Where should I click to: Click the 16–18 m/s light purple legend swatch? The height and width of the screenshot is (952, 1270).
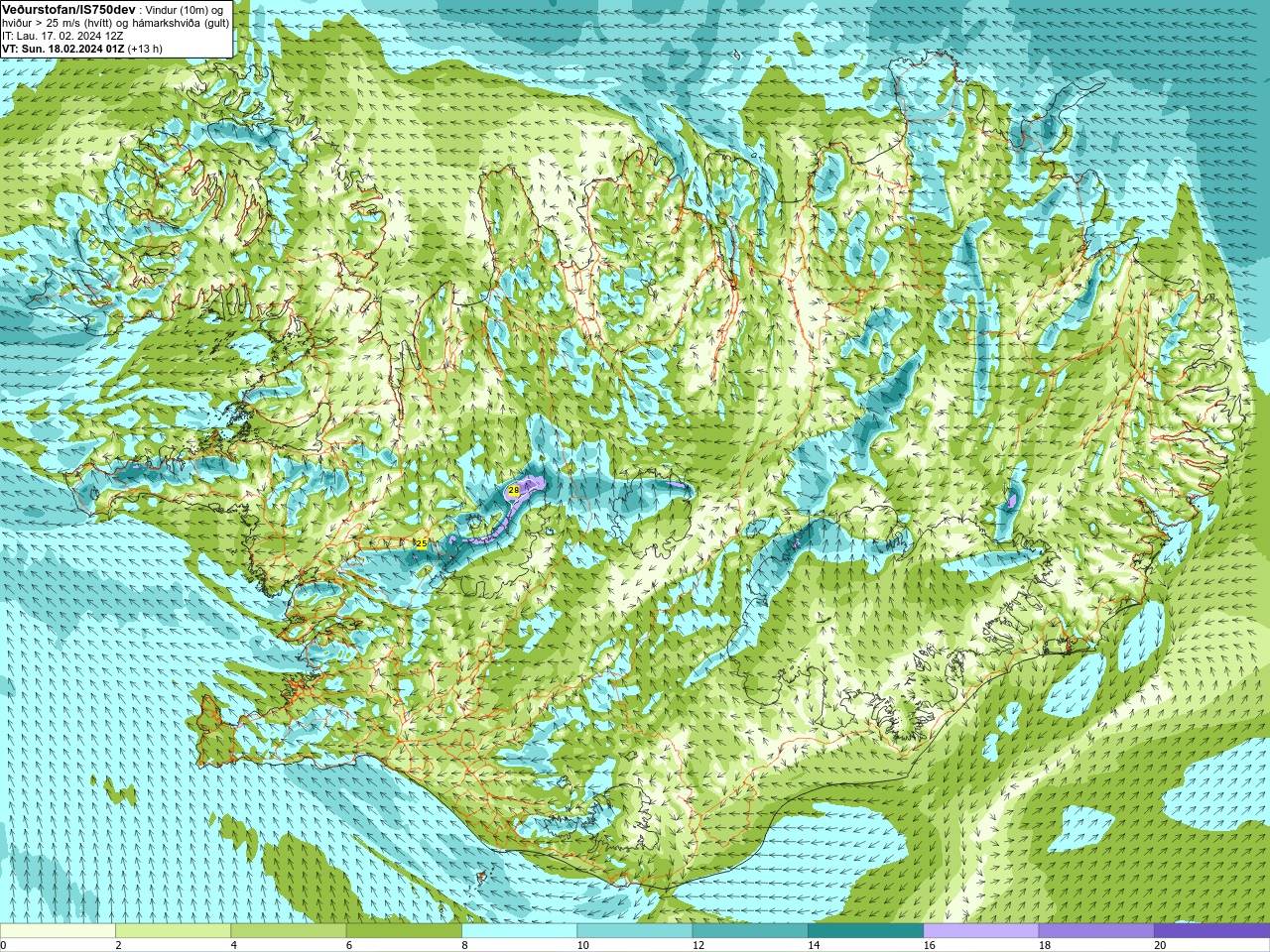point(980,931)
